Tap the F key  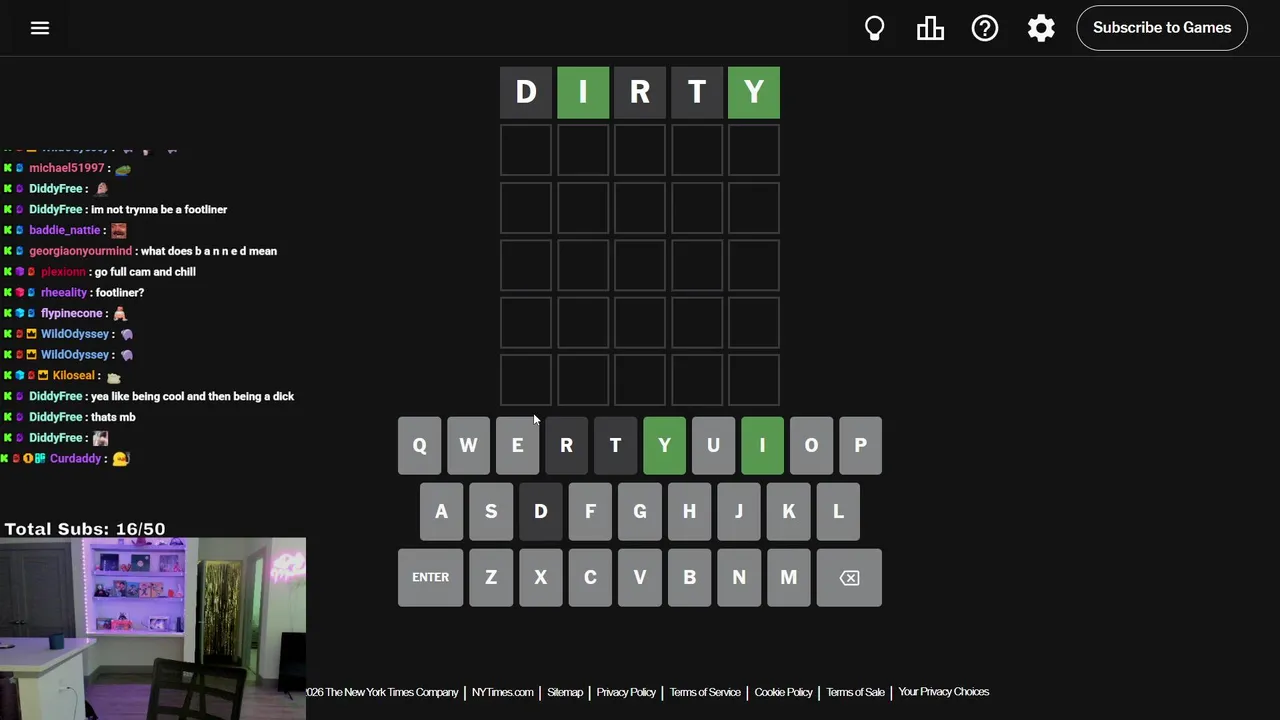click(590, 512)
